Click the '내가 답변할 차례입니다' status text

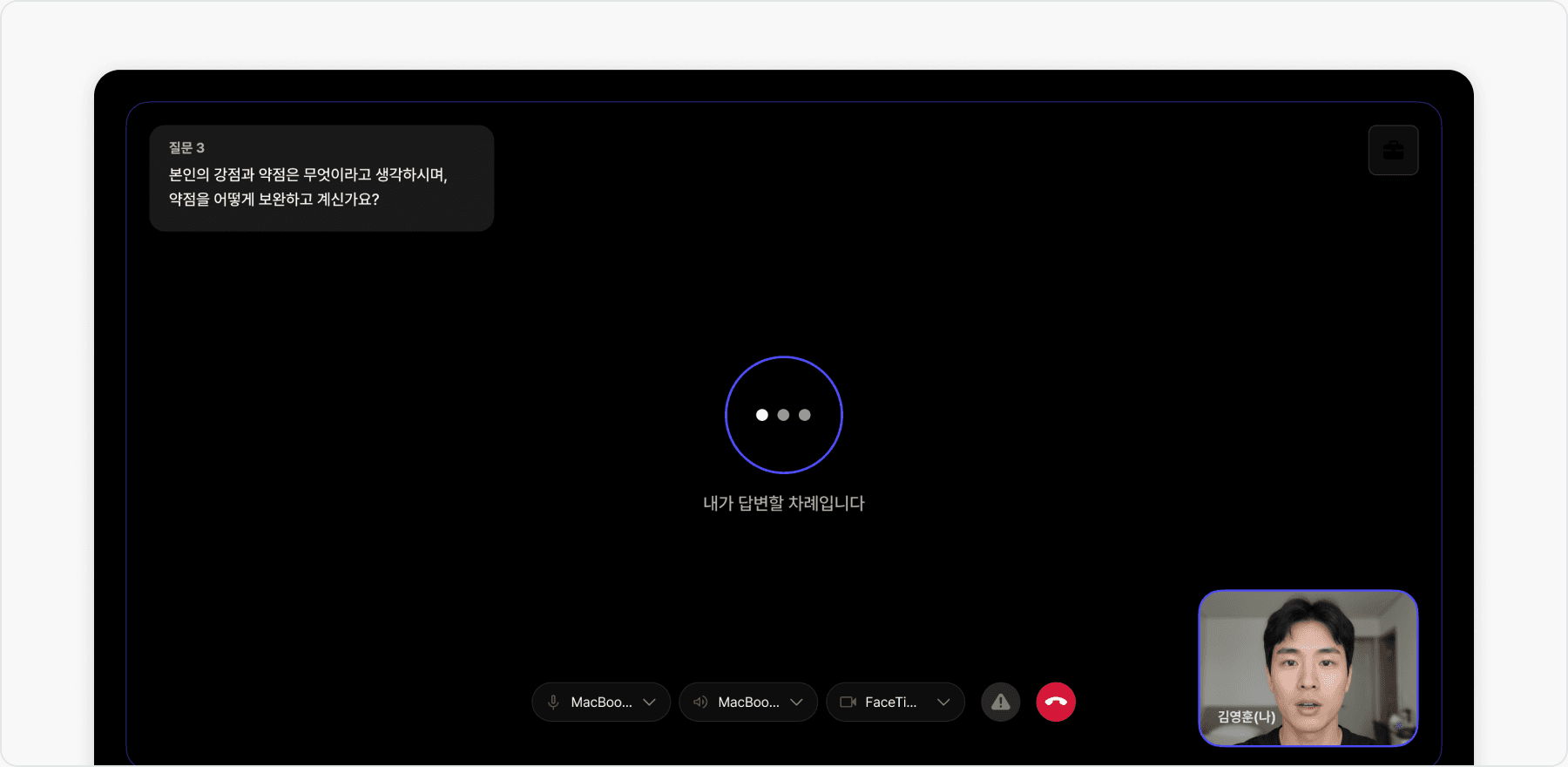click(784, 503)
